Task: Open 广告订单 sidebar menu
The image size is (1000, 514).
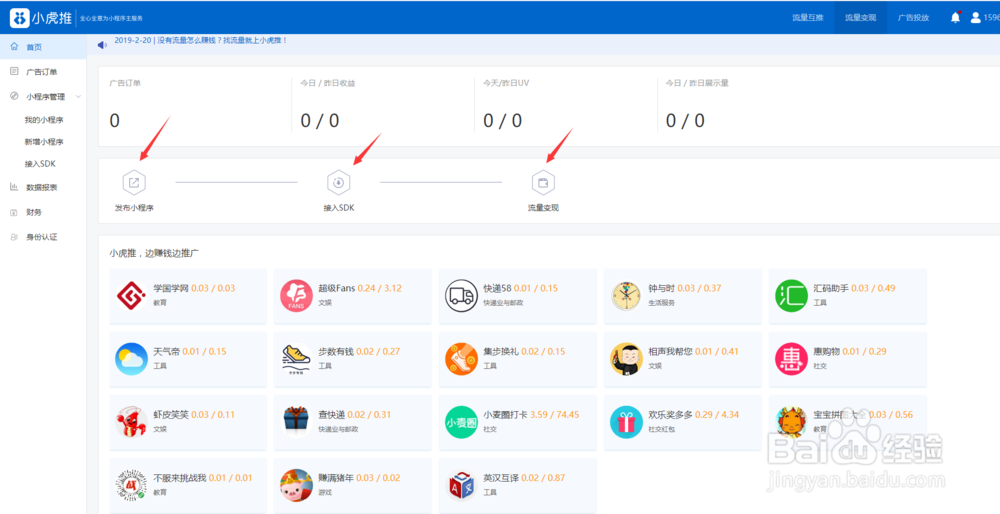Action: (x=43, y=71)
